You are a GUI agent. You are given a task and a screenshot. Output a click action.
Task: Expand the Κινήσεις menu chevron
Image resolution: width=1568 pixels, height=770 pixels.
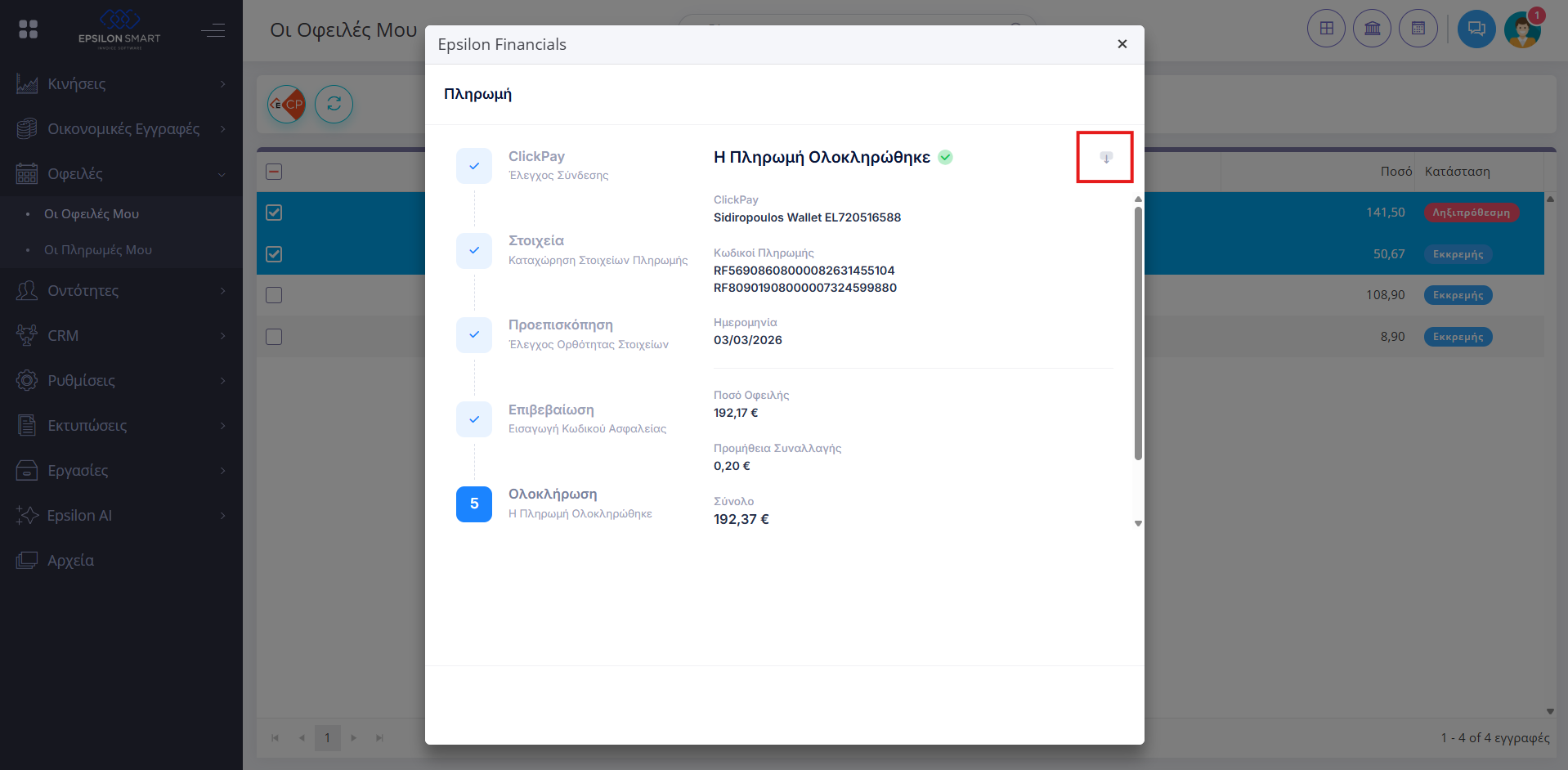[222, 84]
